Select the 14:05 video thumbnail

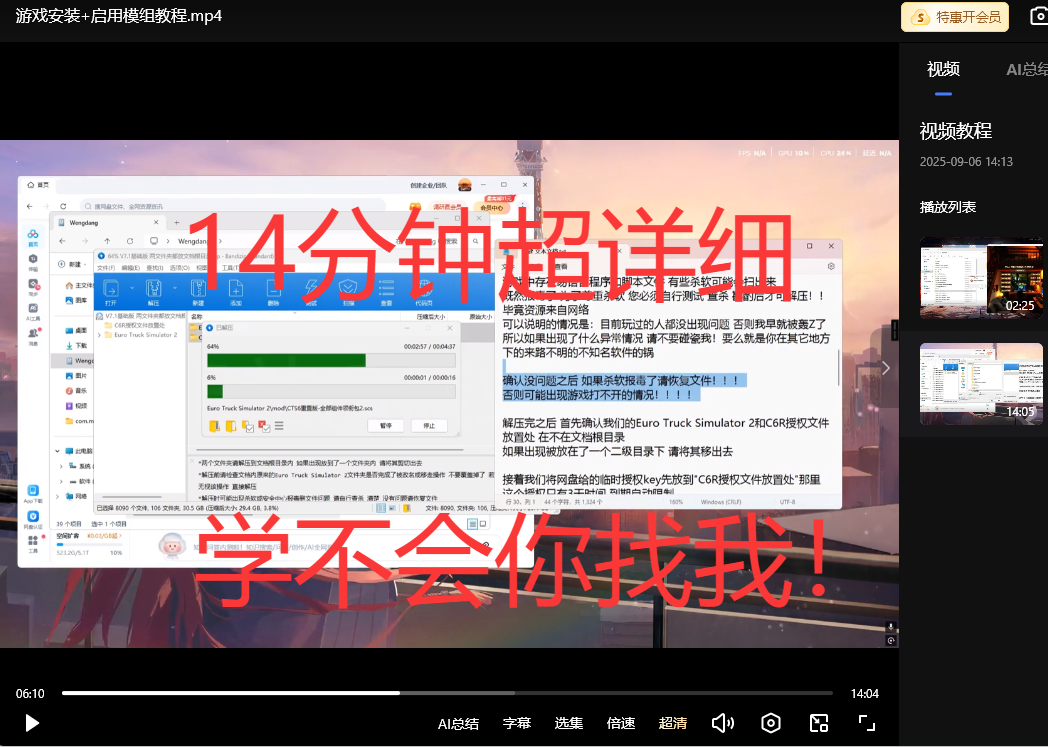[980, 383]
